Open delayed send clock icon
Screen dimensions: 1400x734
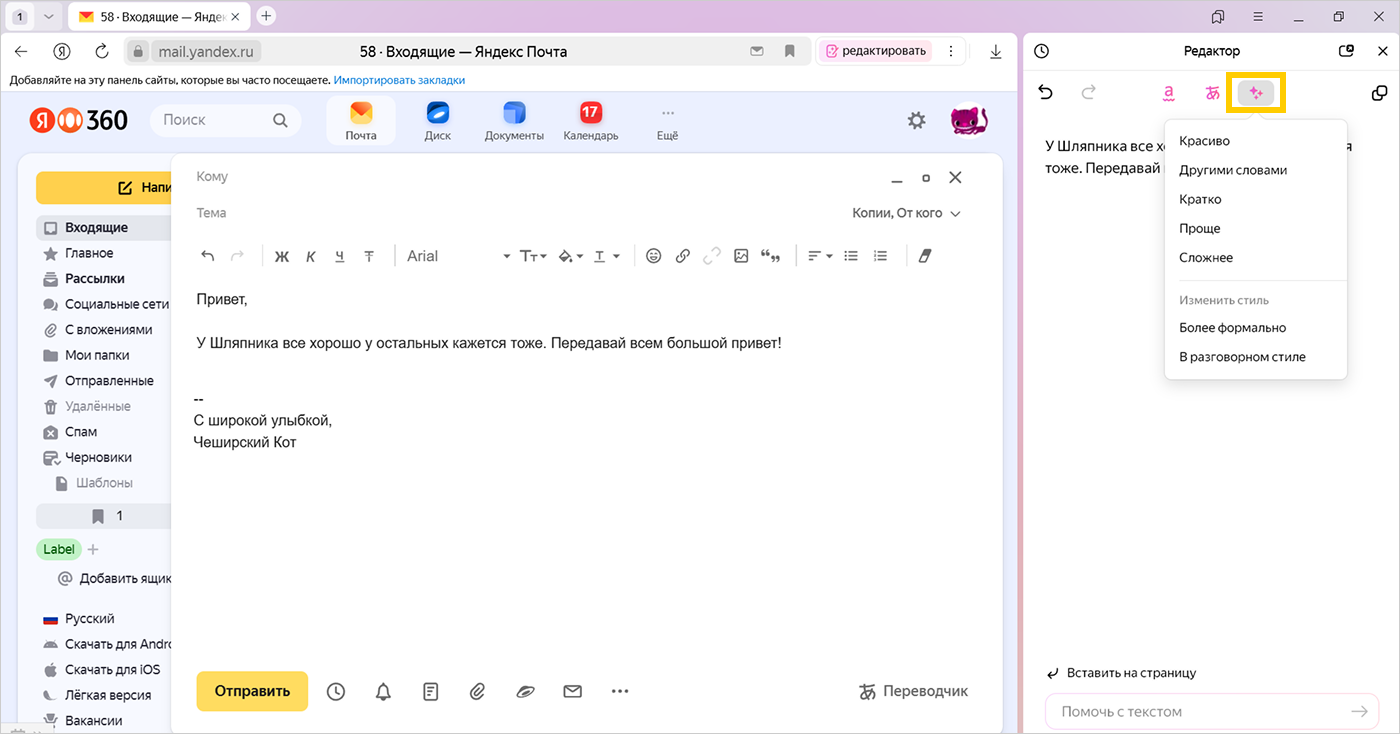[x=336, y=691]
